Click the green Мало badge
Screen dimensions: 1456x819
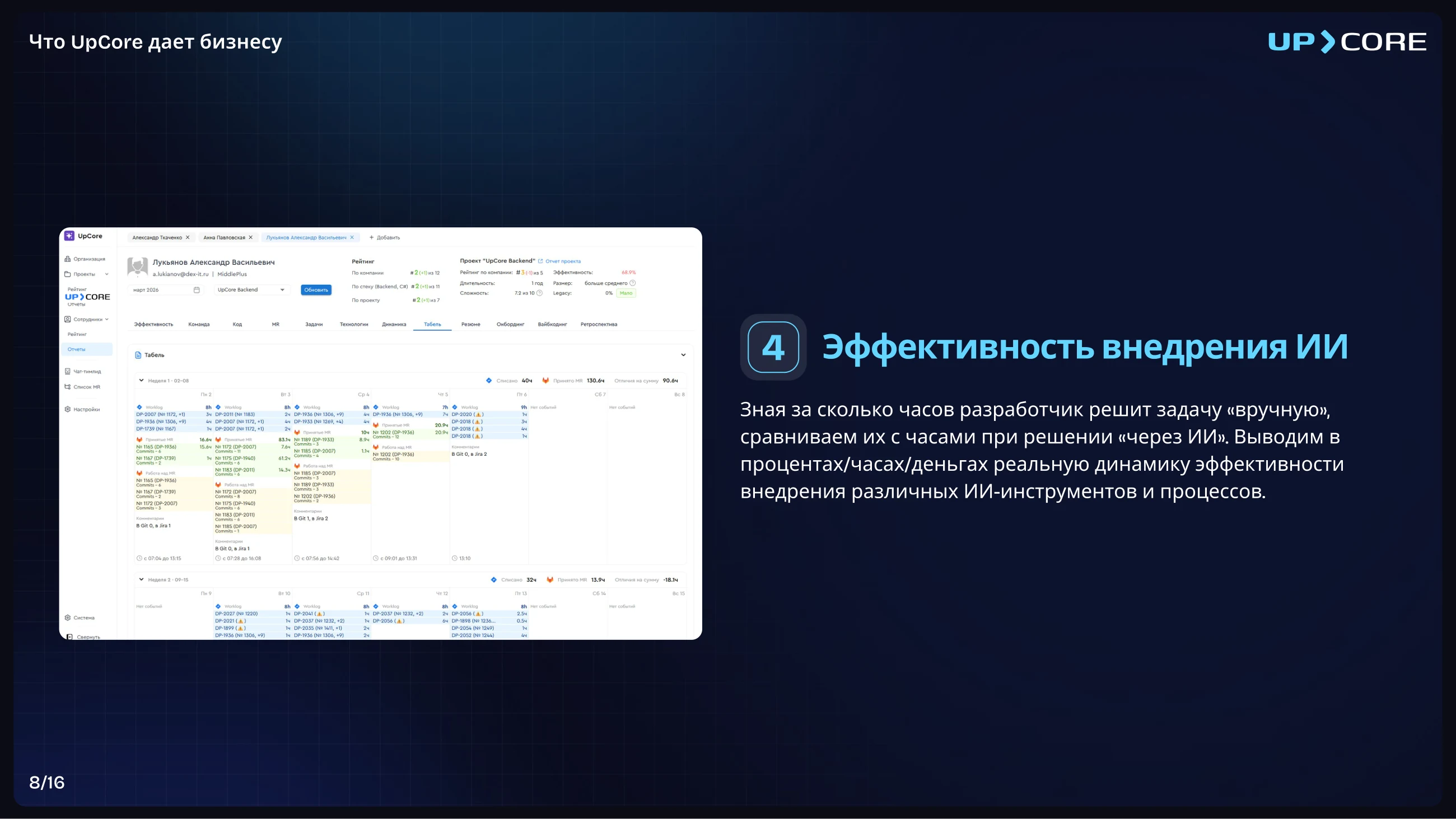(626, 293)
